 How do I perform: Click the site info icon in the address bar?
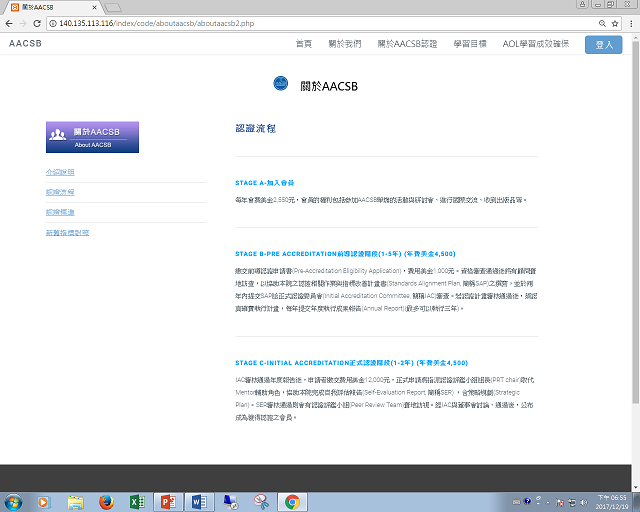tap(53, 23)
